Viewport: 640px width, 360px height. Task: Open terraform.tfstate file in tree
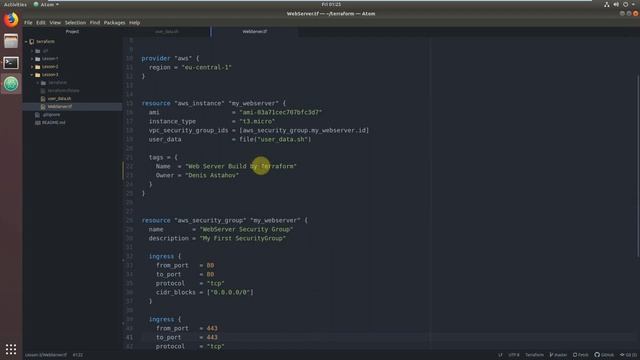point(63,91)
